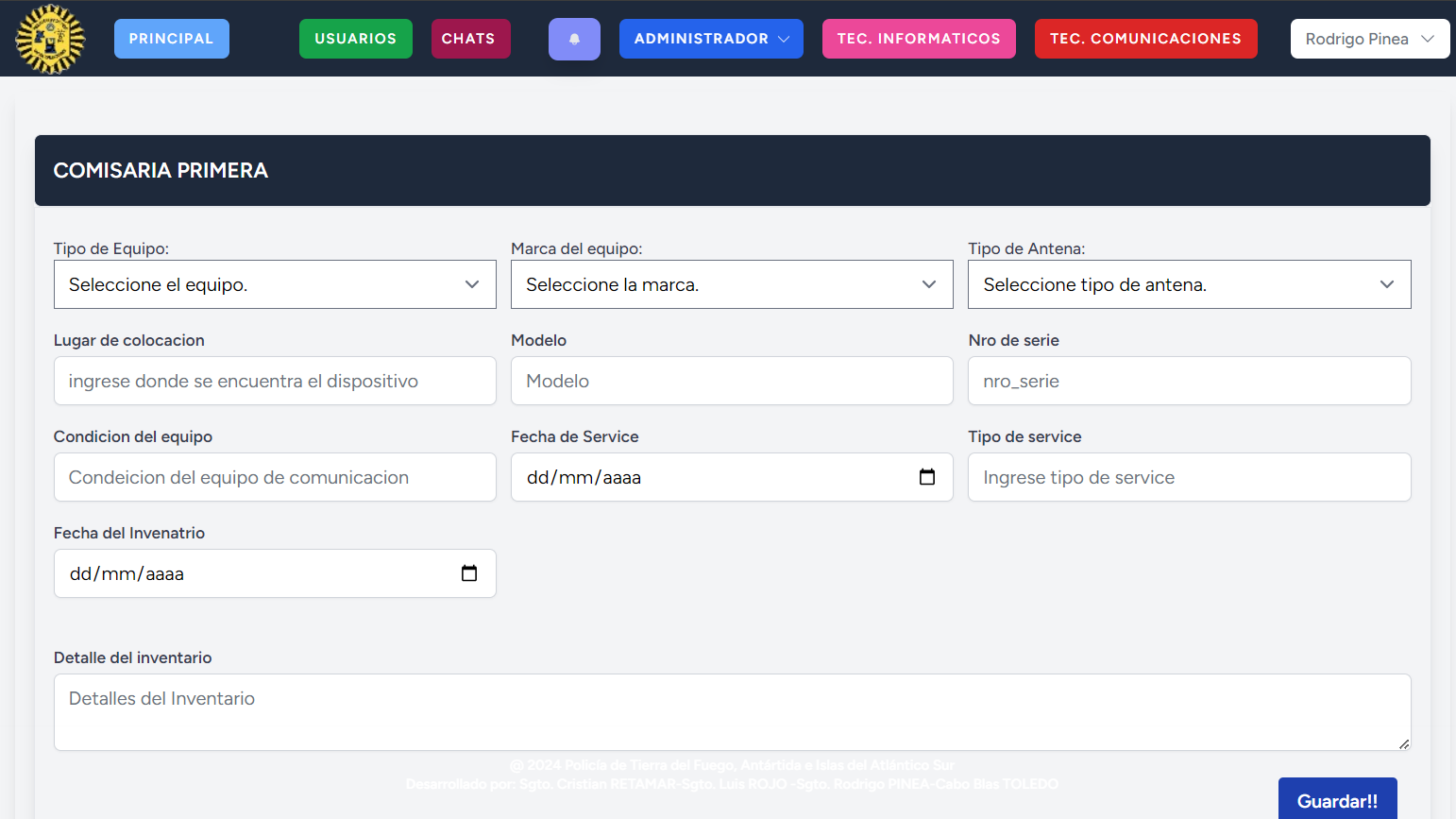Click the Condicion del equipo field

[275, 477]
